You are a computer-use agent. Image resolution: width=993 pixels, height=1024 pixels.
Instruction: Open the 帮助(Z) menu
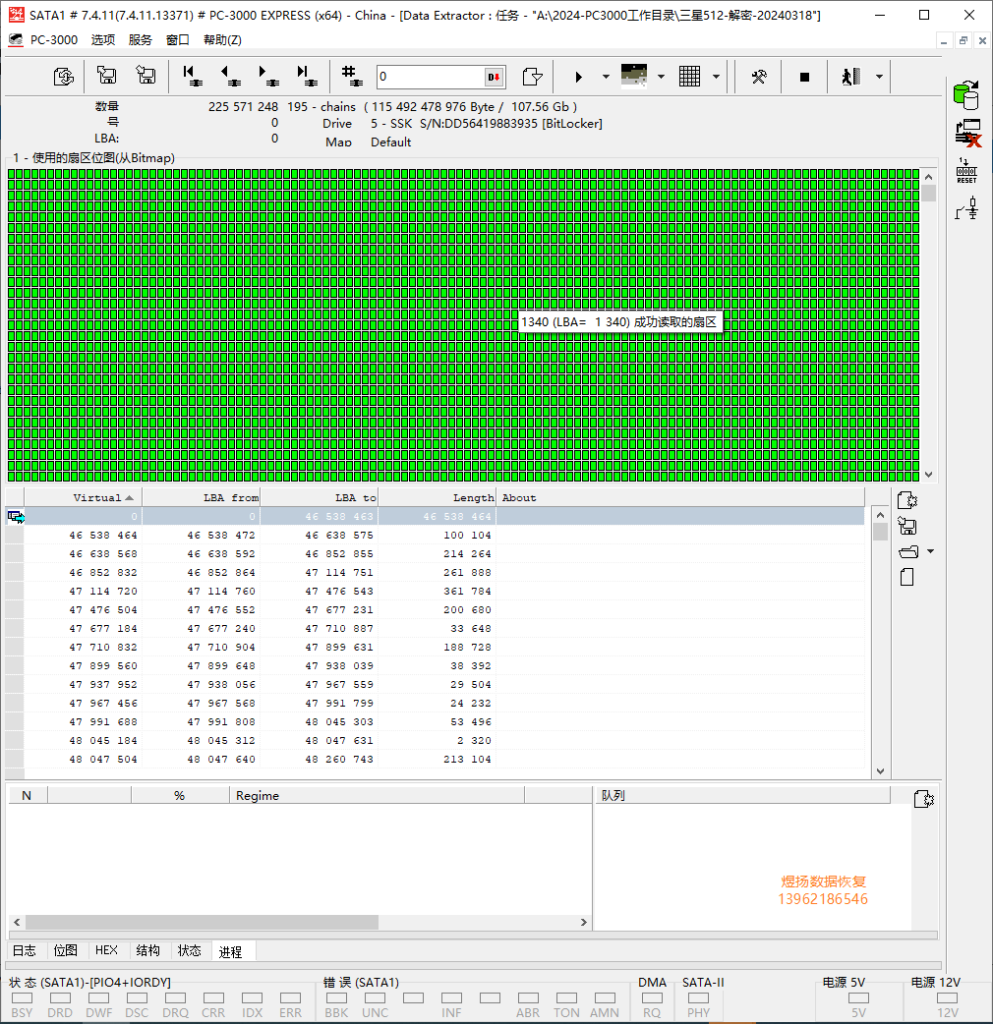[x=223, y=40]
